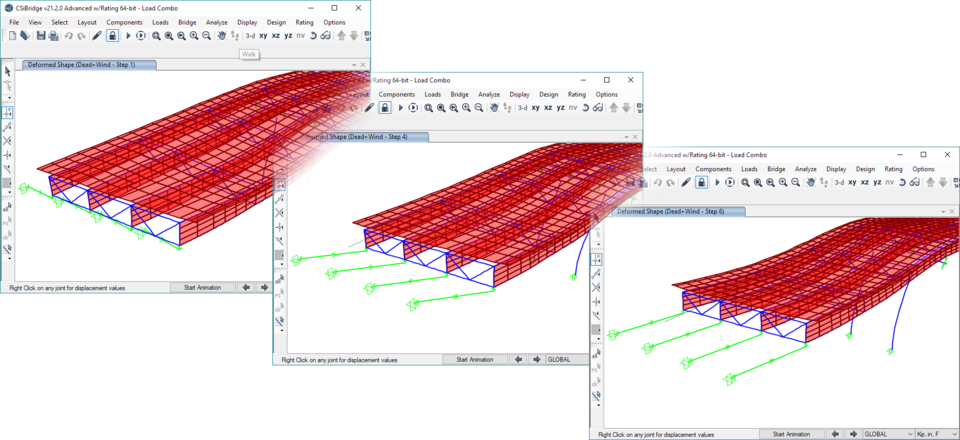Select the pointer tool in Step 1 side toolbar
The image size is (960, 440).
click(x=7, y=71)
